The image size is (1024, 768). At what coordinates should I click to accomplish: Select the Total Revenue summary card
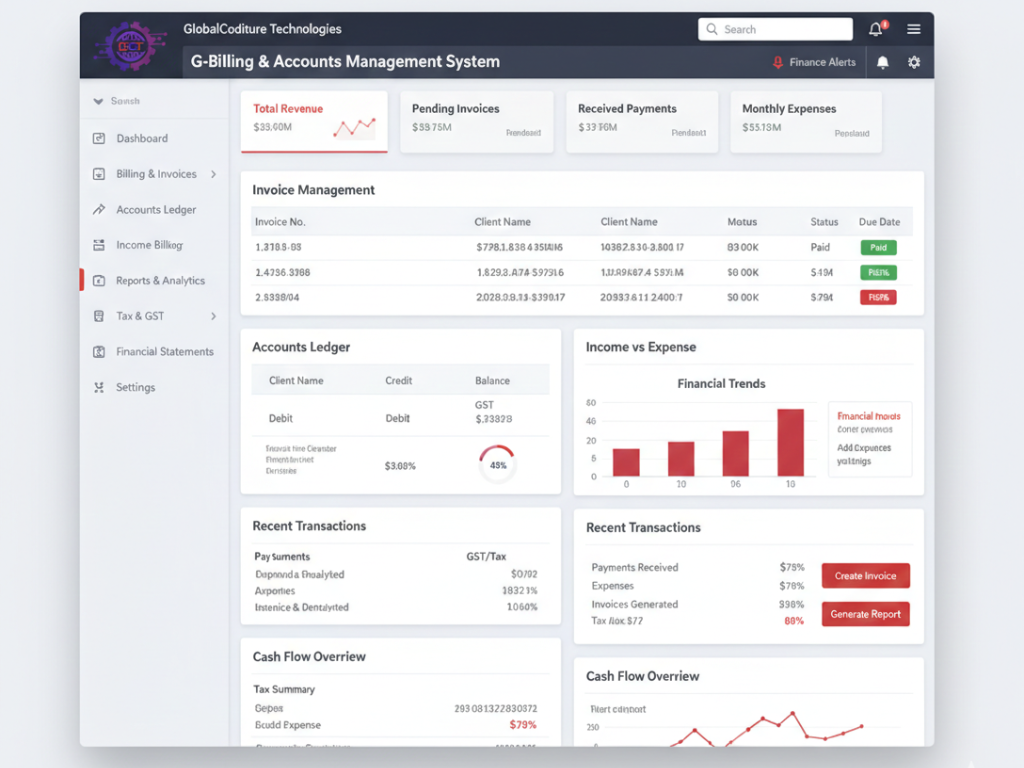tap(314, 121)
